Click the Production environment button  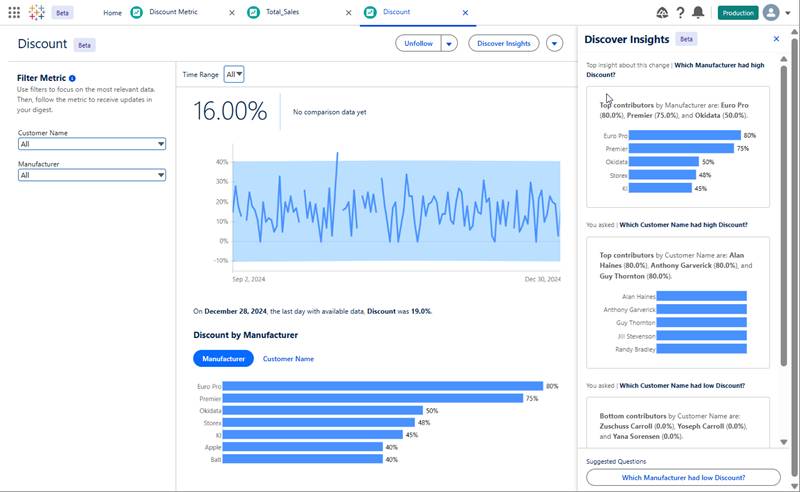point(738,13)
